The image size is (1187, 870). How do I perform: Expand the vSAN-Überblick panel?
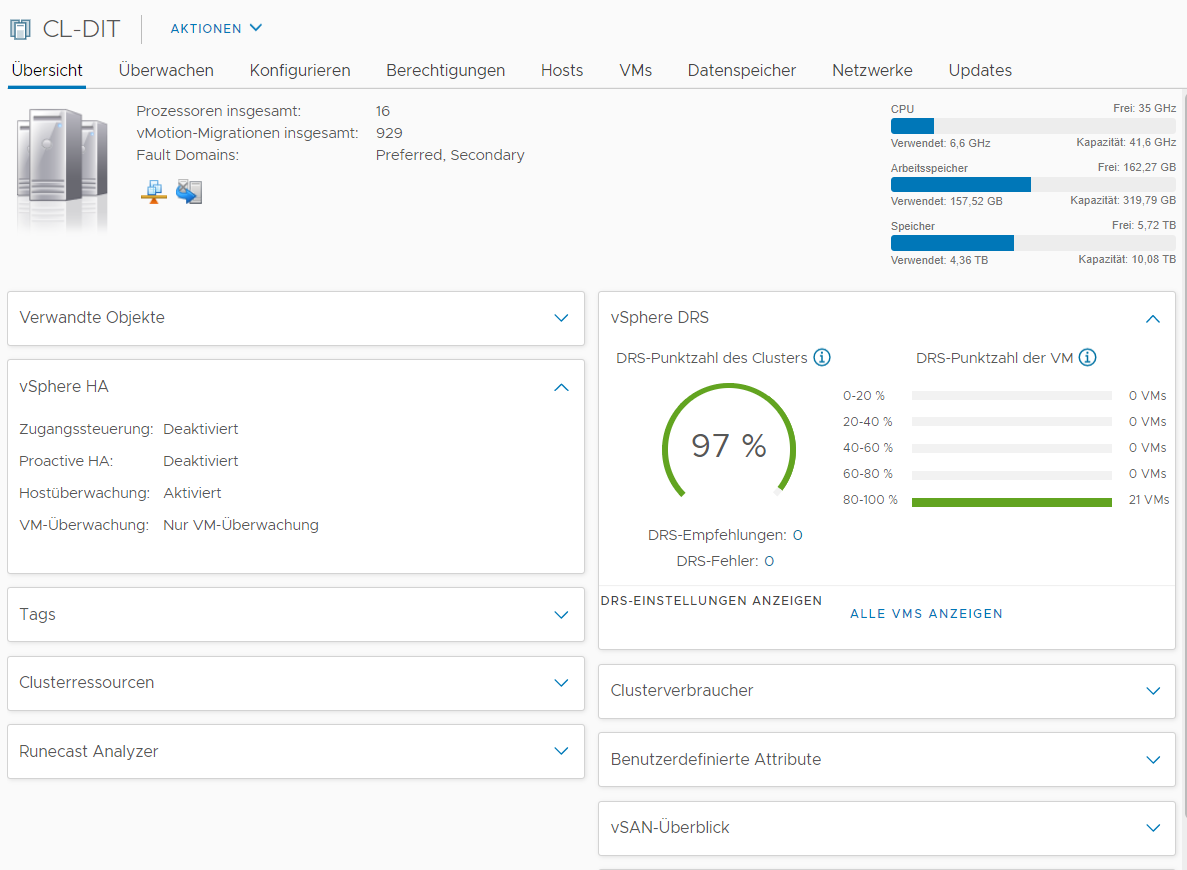click(x=1153, y=828)
